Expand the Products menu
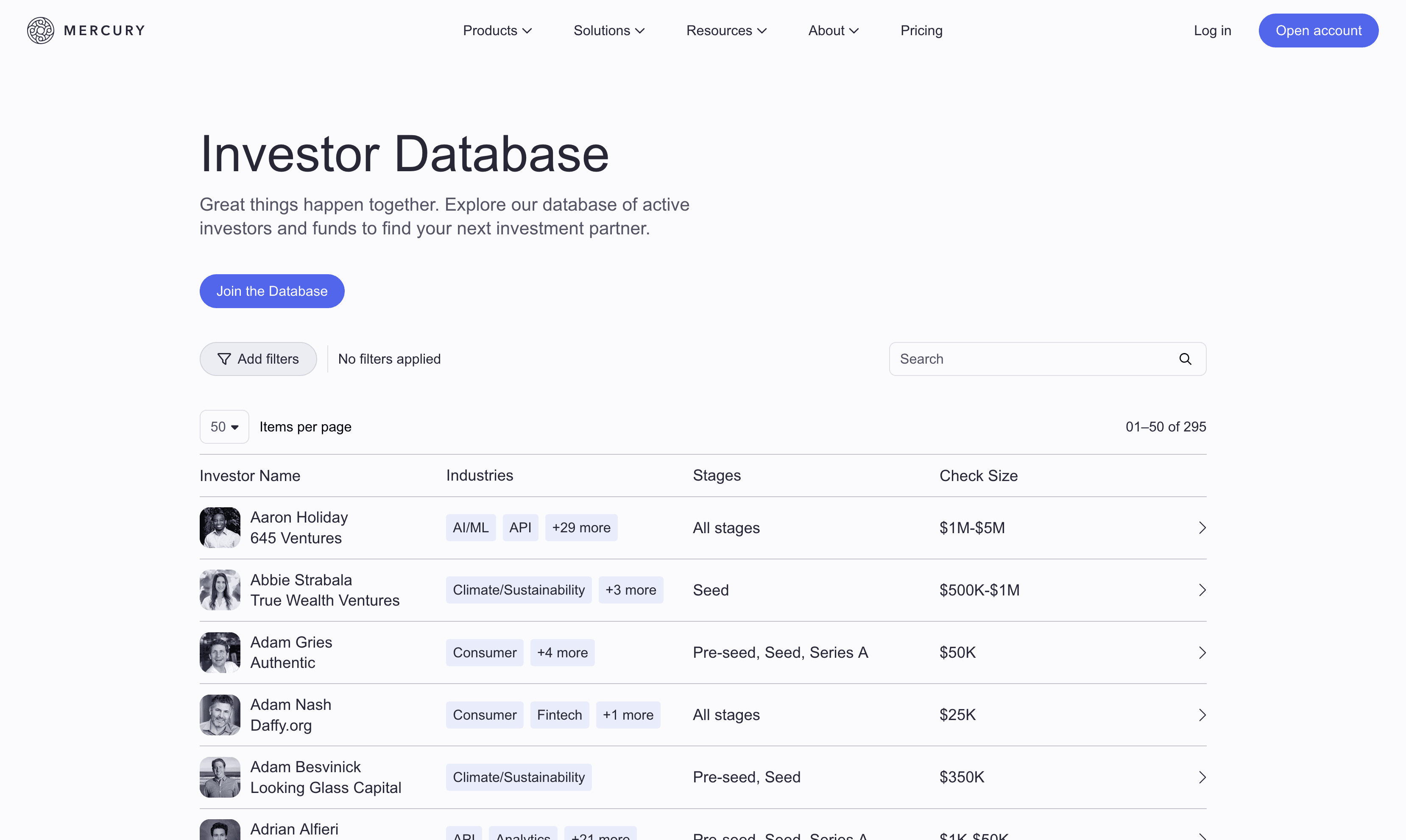The height and width of the screenshot is (840, 1406). coord(497,31)
